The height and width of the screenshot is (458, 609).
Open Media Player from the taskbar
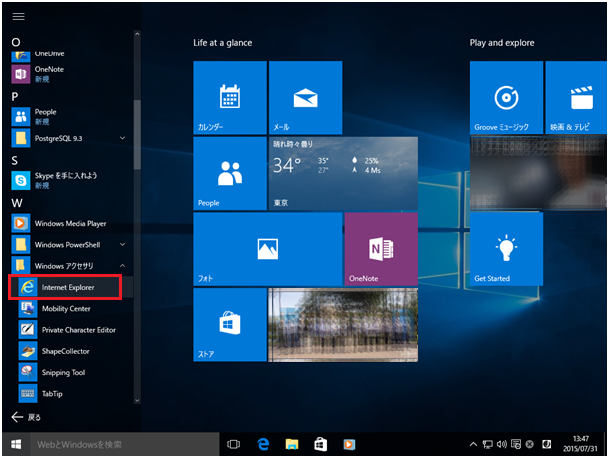tap(349, 444)
